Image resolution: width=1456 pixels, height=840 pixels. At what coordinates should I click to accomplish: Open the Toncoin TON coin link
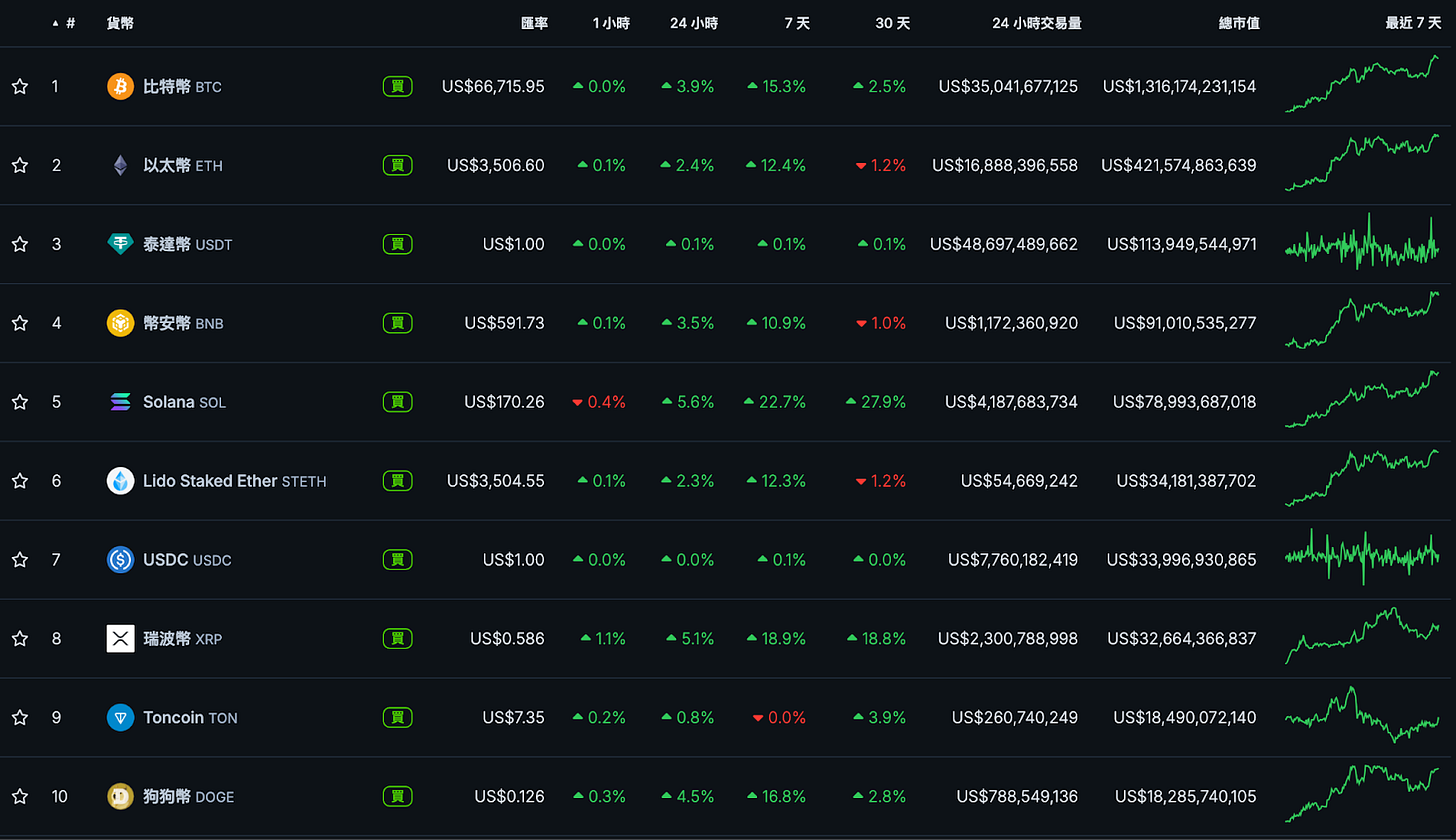(190, 718)
